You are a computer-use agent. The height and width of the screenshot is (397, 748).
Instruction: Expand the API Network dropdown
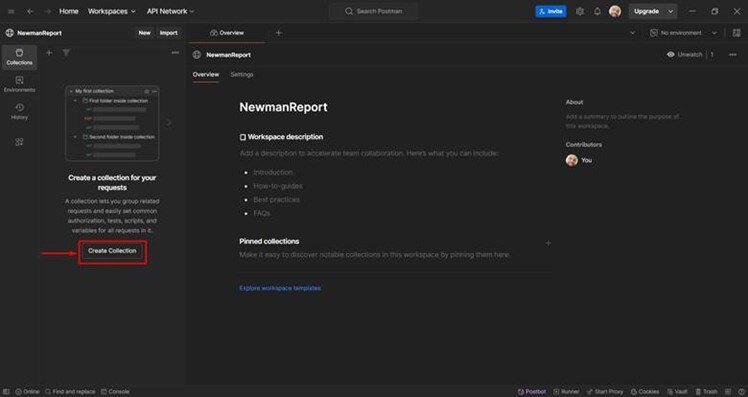(170, 11)
